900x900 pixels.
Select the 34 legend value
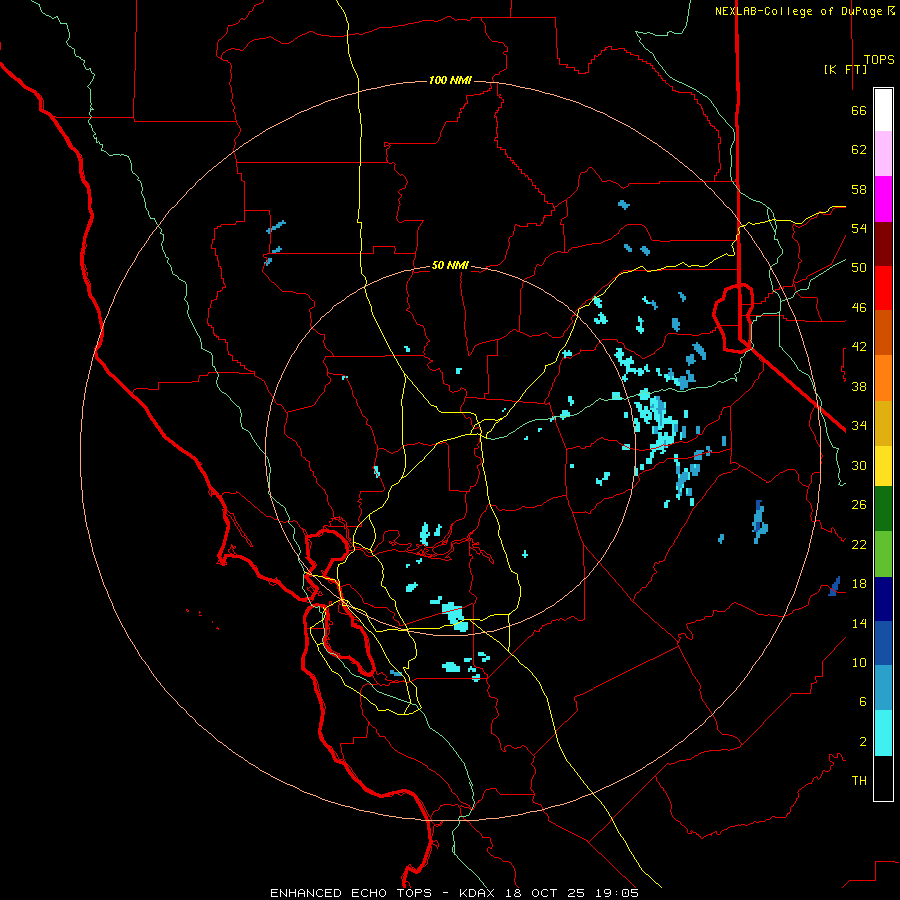click(859, 426)
